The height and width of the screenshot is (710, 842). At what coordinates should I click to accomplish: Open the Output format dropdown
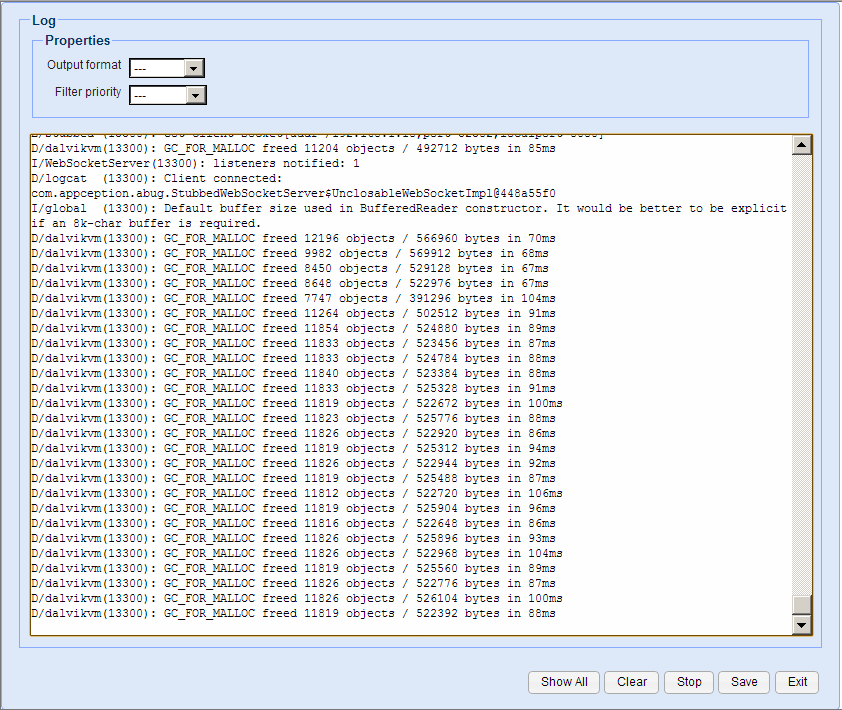pyautogui.click(x=167, y=68)
